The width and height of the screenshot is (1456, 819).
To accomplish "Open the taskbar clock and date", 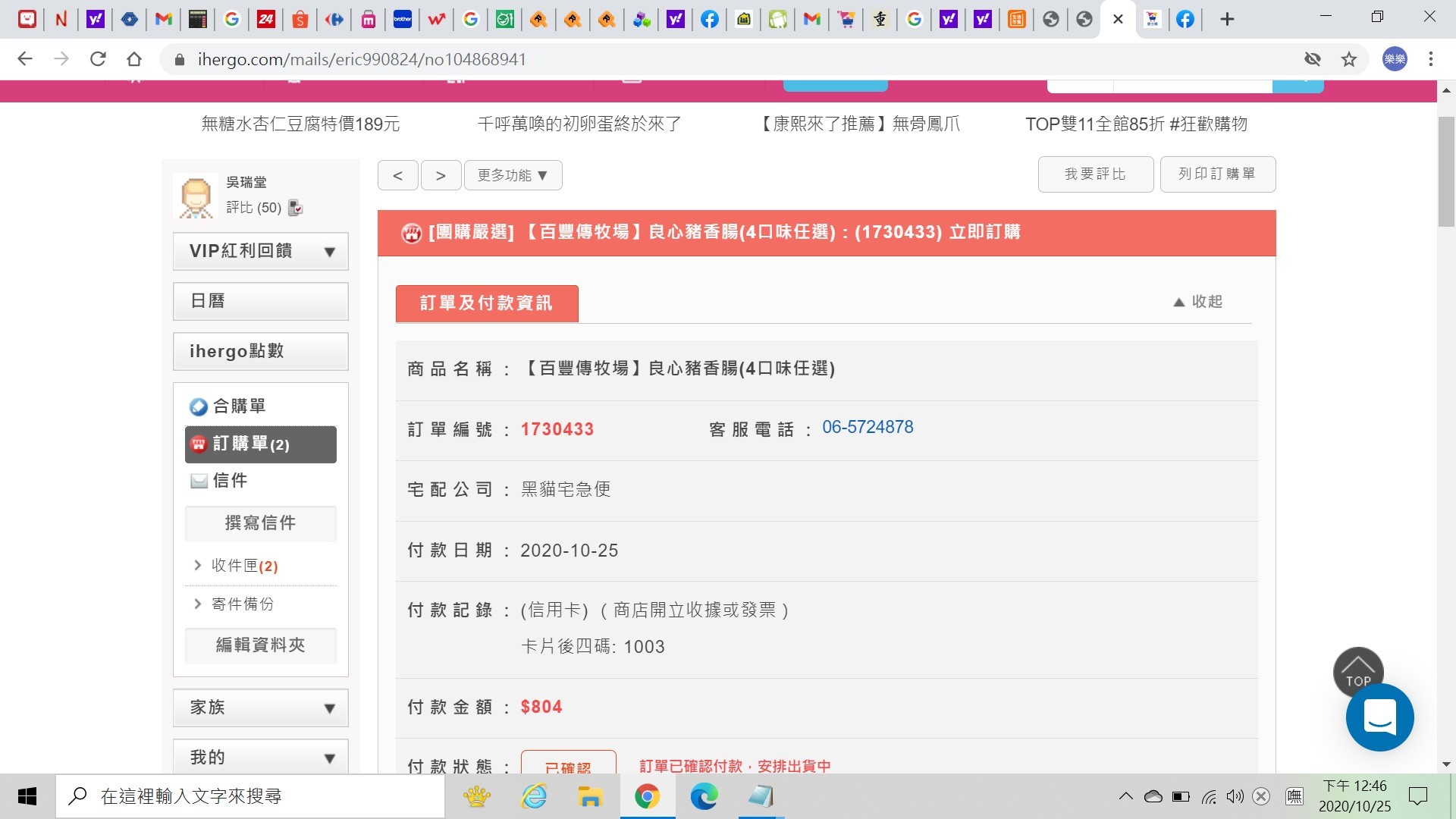I will click(1354, 796).
